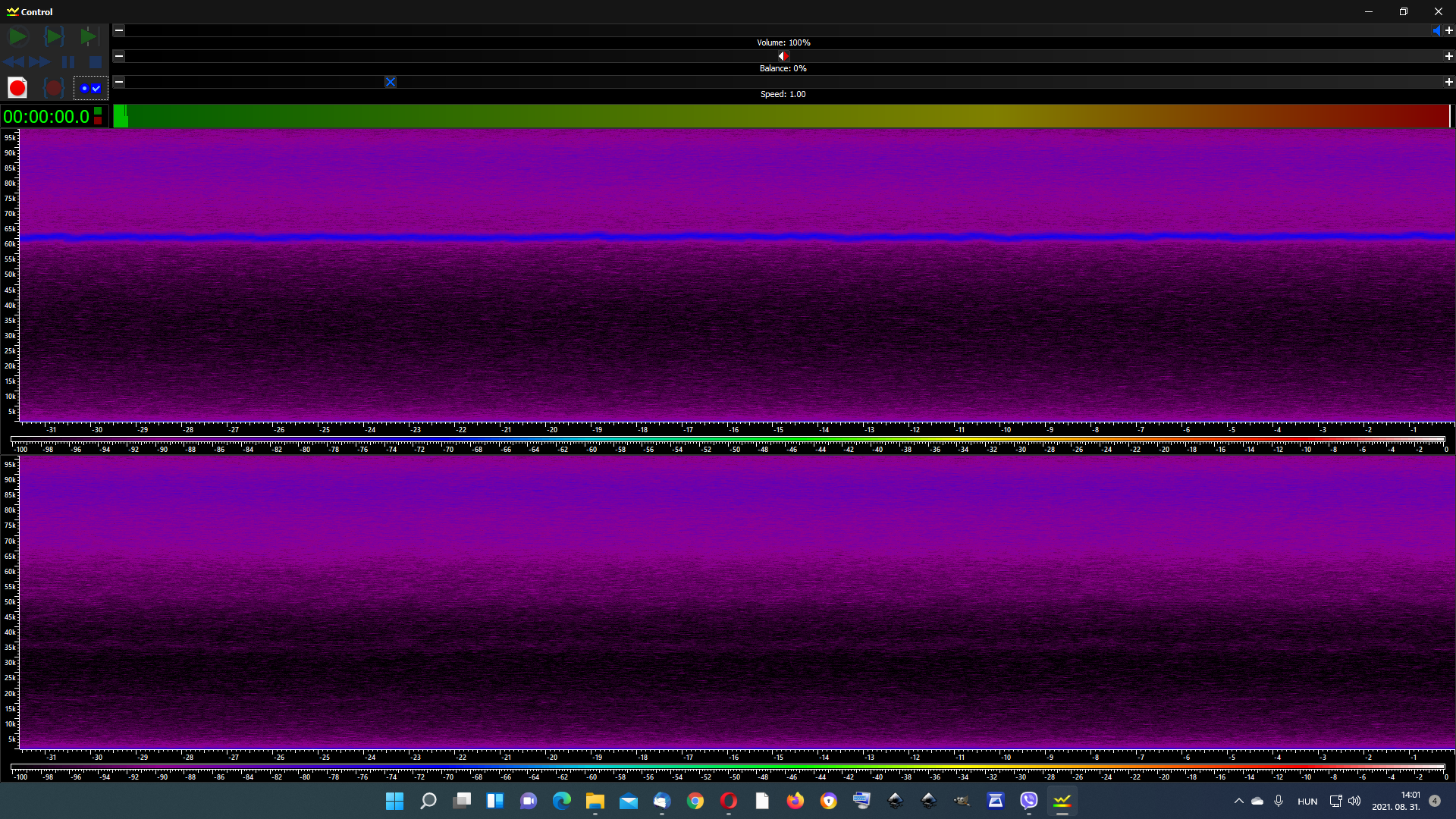Viewport: 1456px width, 819px height.
Task: Decrease volume with the minus button
Action: 119,30
